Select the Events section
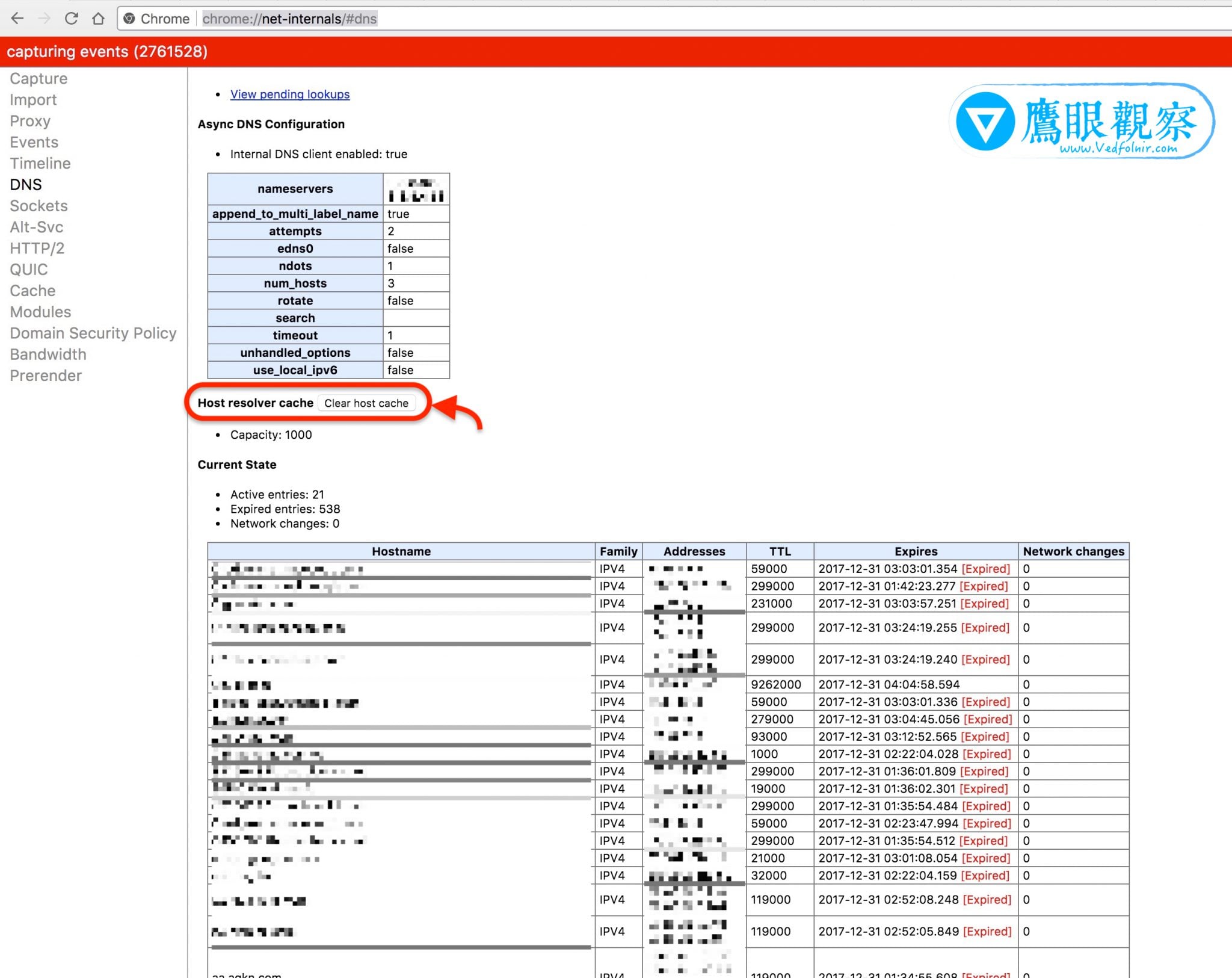This screenshot has width=1232, height=978. pyautogui.click(x=34, y=142)
